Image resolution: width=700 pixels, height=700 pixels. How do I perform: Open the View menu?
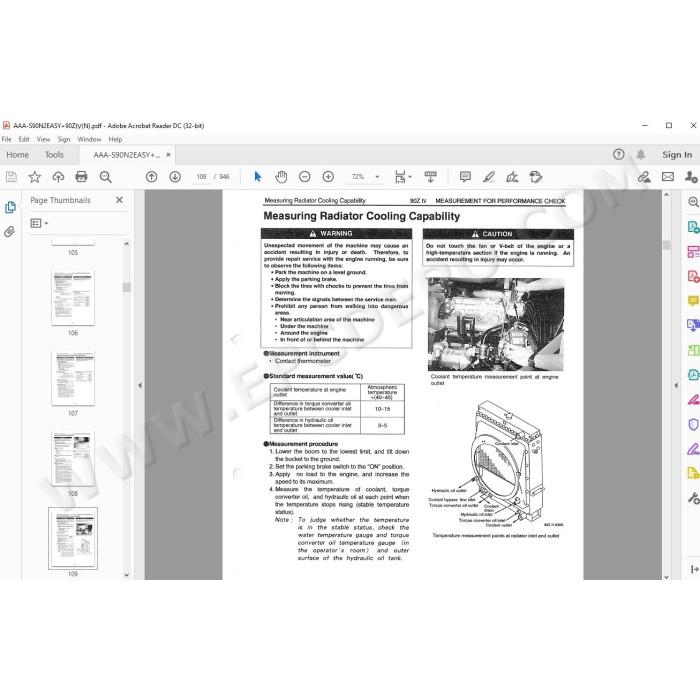coord(43,139)
